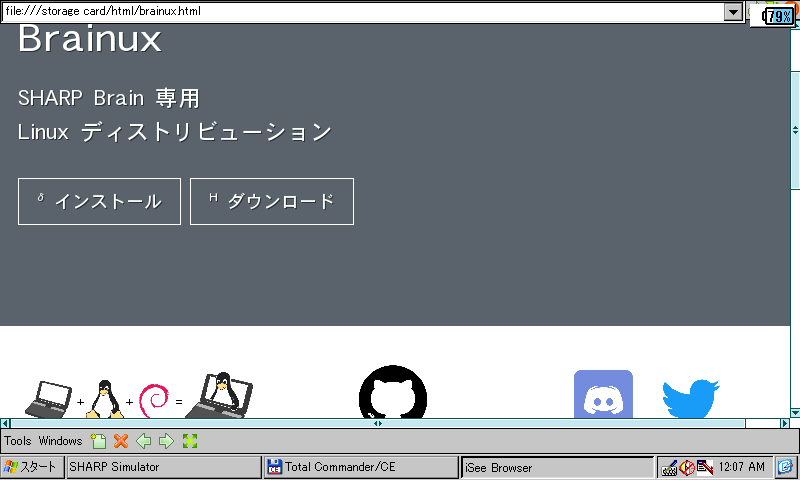Viewport: 800px width, 480px height.
Task: Click the laptop with penguin result image
Action: click(219, 395)
